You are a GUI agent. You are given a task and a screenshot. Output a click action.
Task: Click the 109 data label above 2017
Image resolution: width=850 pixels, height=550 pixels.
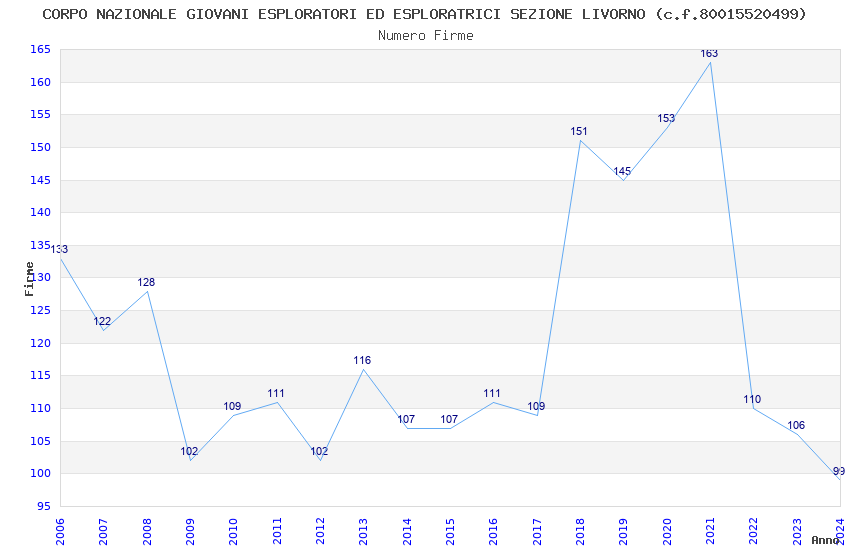536,406
